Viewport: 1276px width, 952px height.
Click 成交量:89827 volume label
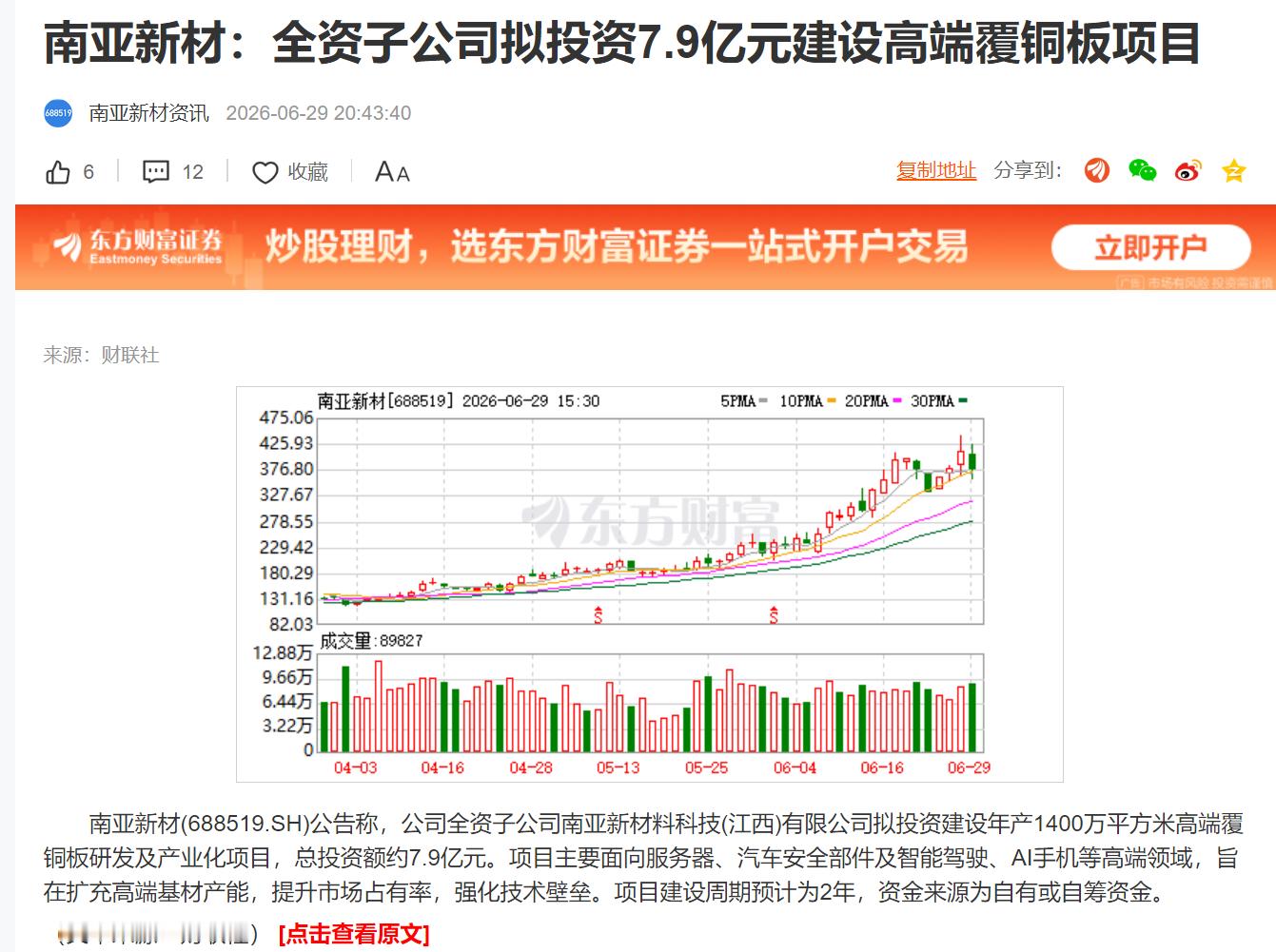371,641
